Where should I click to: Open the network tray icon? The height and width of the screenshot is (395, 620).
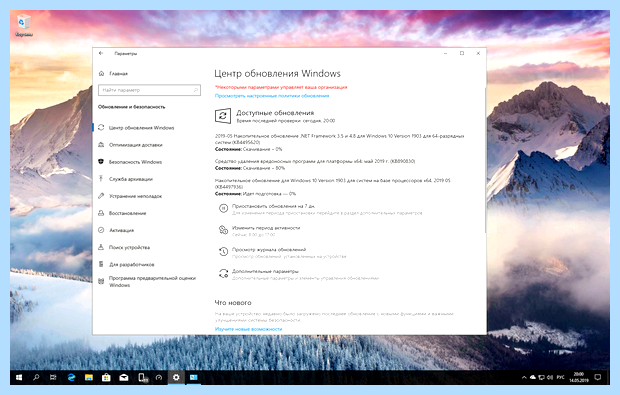click(541, 378)
